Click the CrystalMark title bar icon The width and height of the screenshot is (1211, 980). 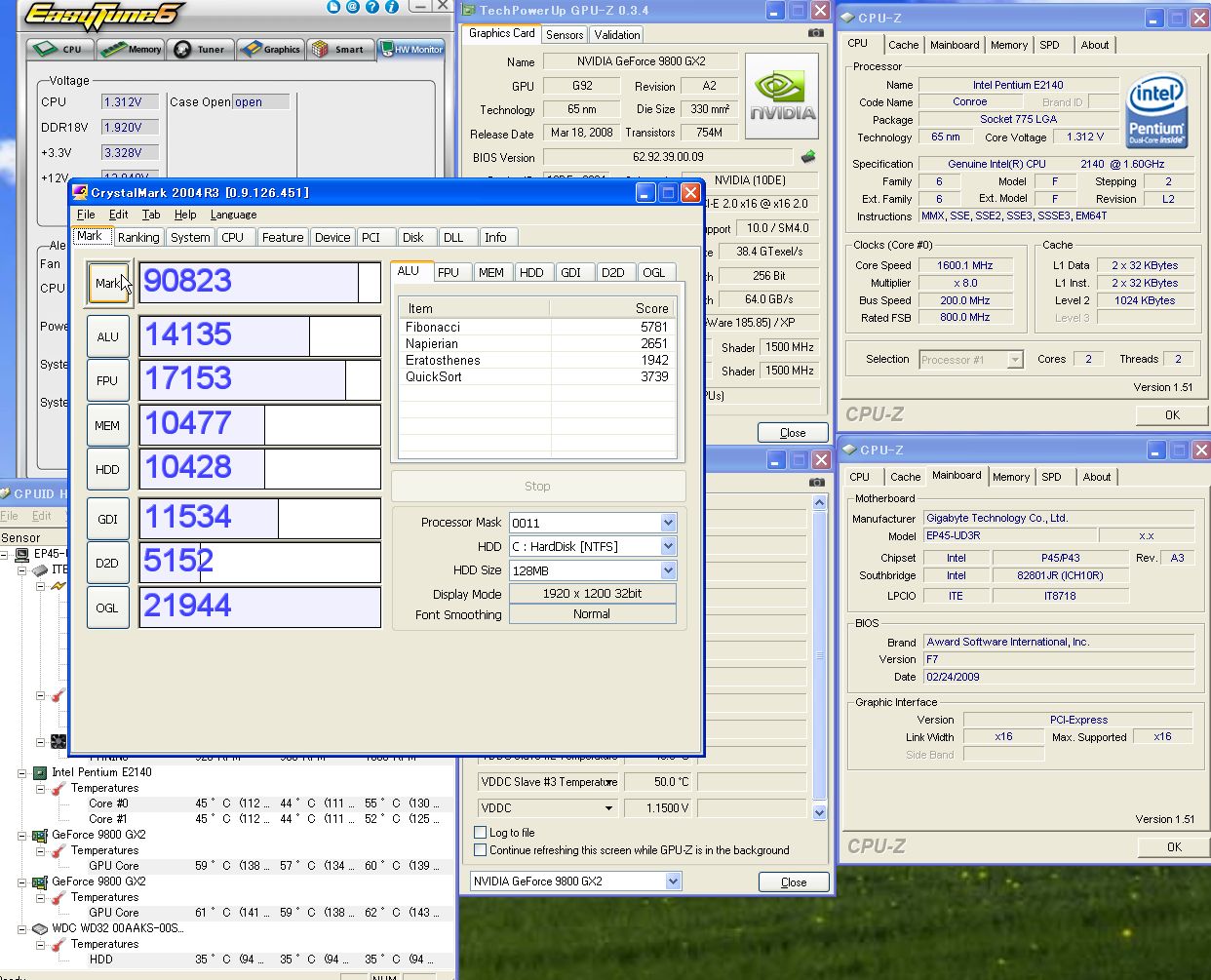[x=80, y=192]
